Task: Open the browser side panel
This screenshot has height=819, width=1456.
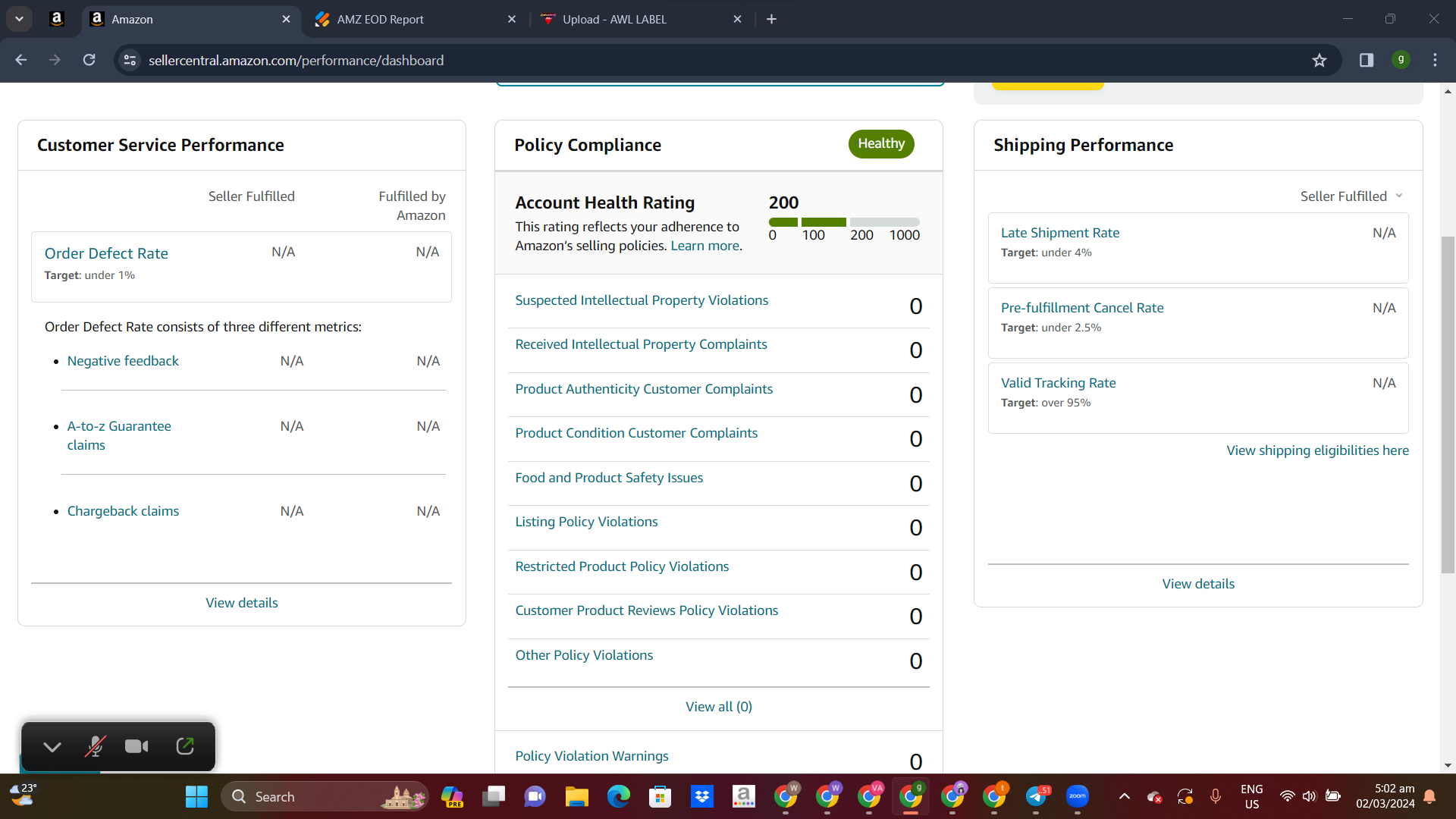Action: coord(1367,60)
